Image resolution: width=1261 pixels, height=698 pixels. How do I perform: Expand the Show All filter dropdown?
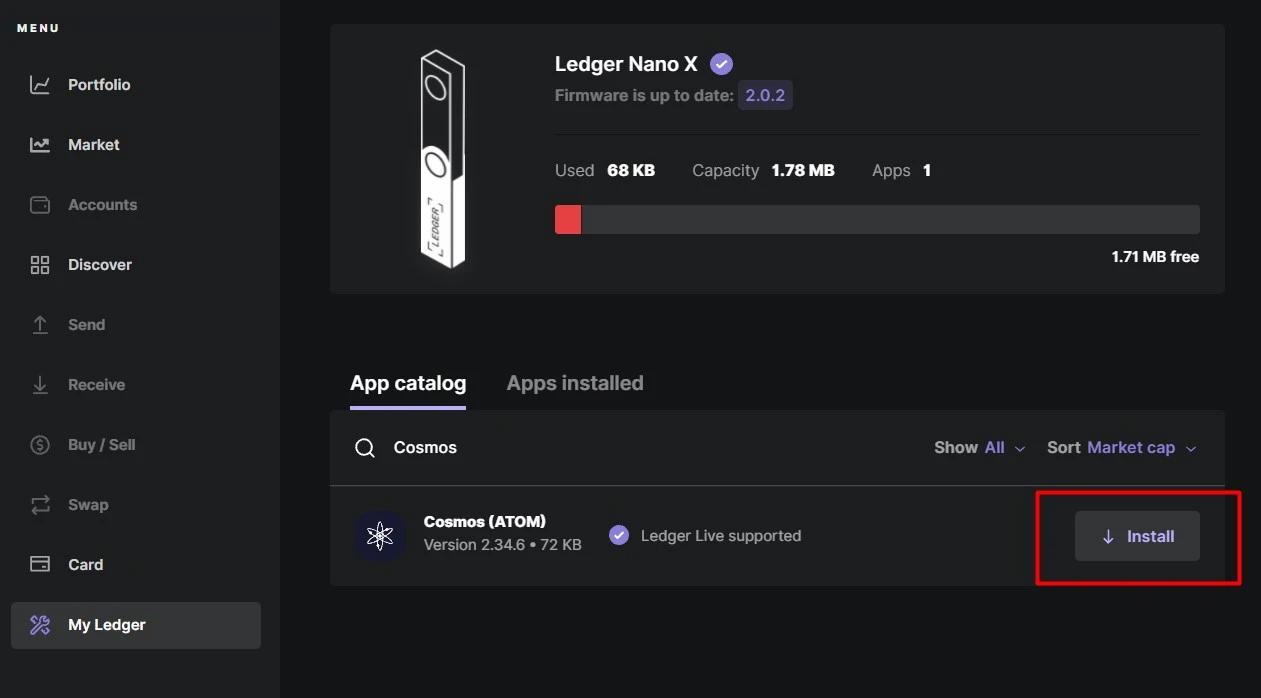pyautogui.click(x=980, y=447)
